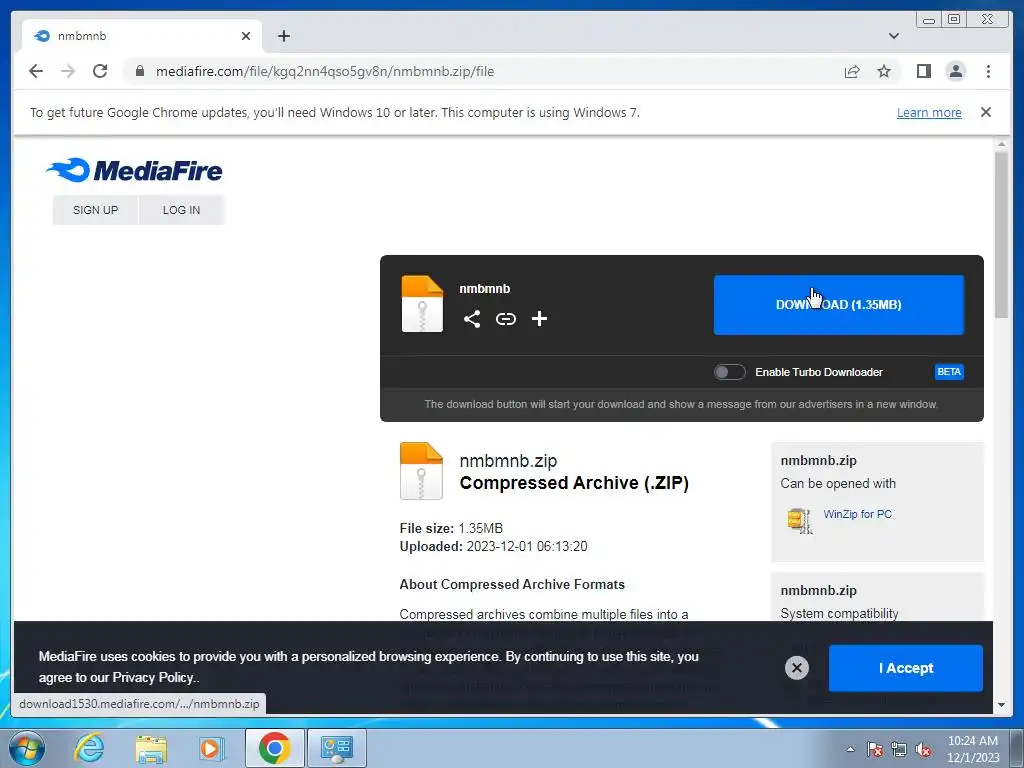Dismiss the cookie banner with X
This screenshot has width=1024, height=768.
pyautogui.click(x=797, y=667)
